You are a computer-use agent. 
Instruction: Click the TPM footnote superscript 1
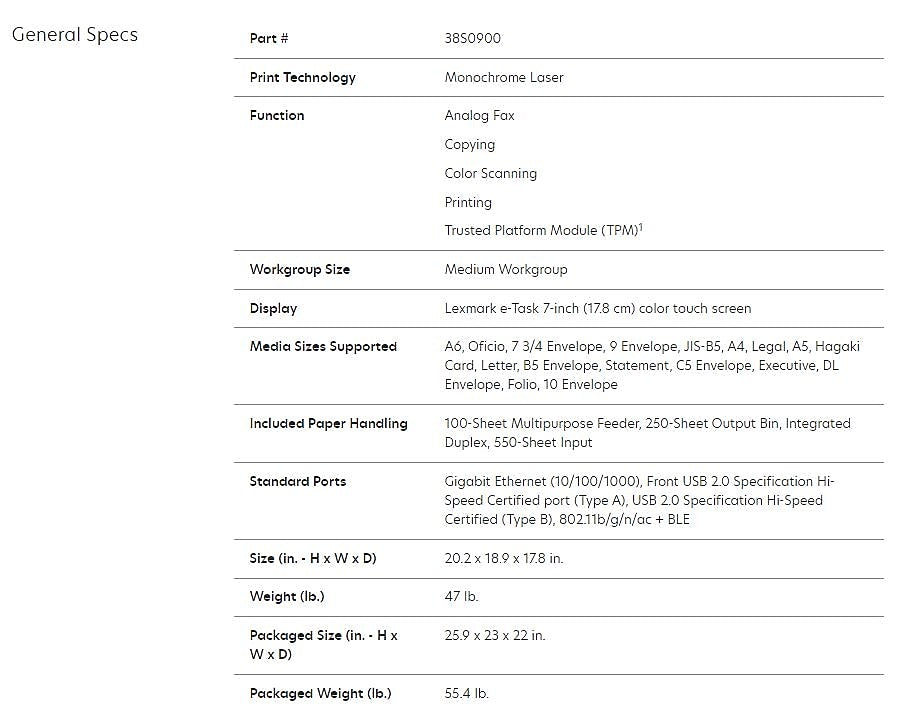tap(640, 227)
